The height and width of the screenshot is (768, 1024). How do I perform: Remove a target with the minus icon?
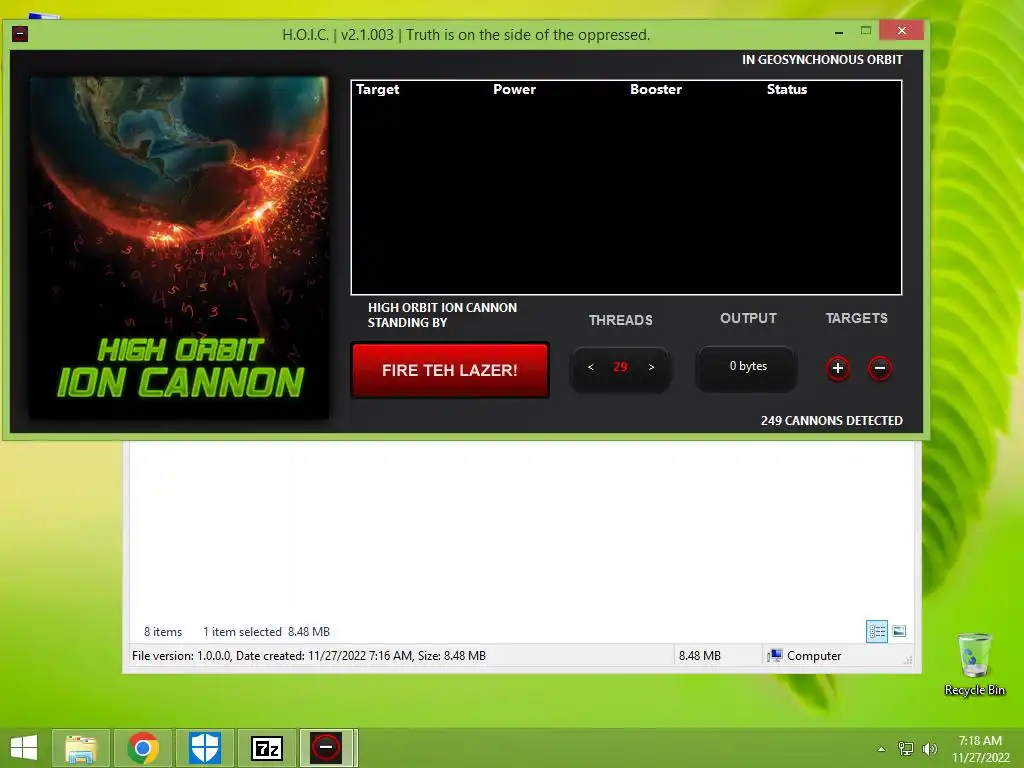tap(880, 368)
